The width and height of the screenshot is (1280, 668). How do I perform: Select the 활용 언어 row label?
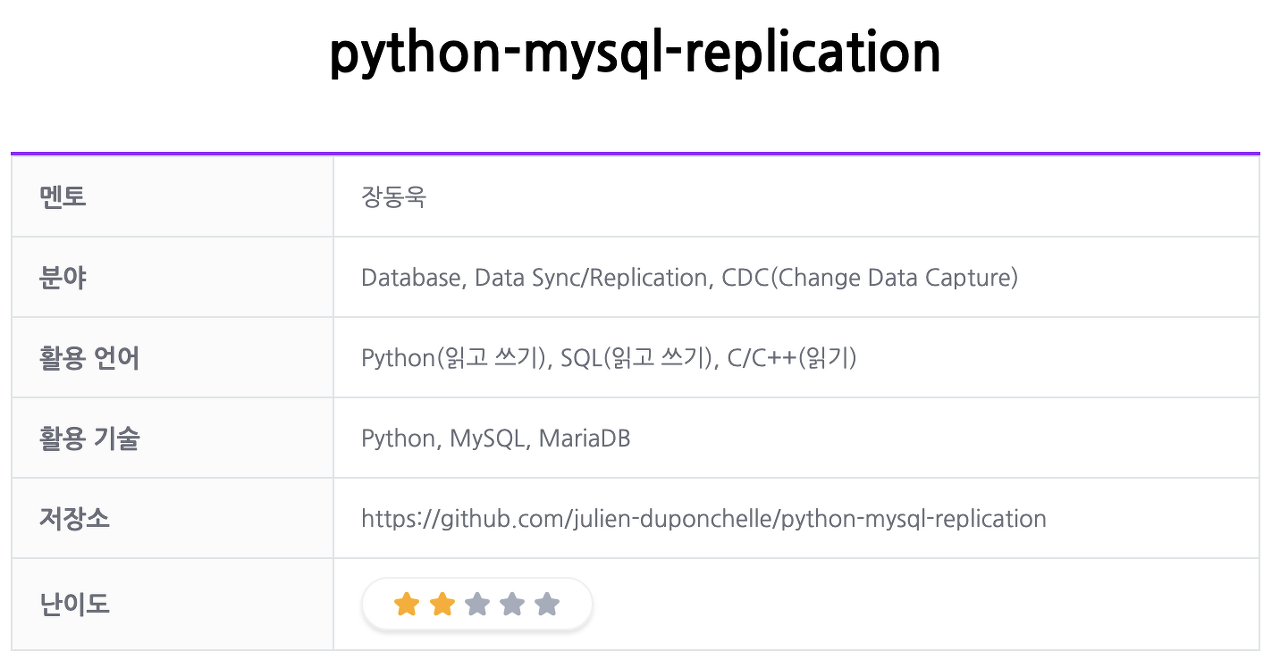click(89, 358)
